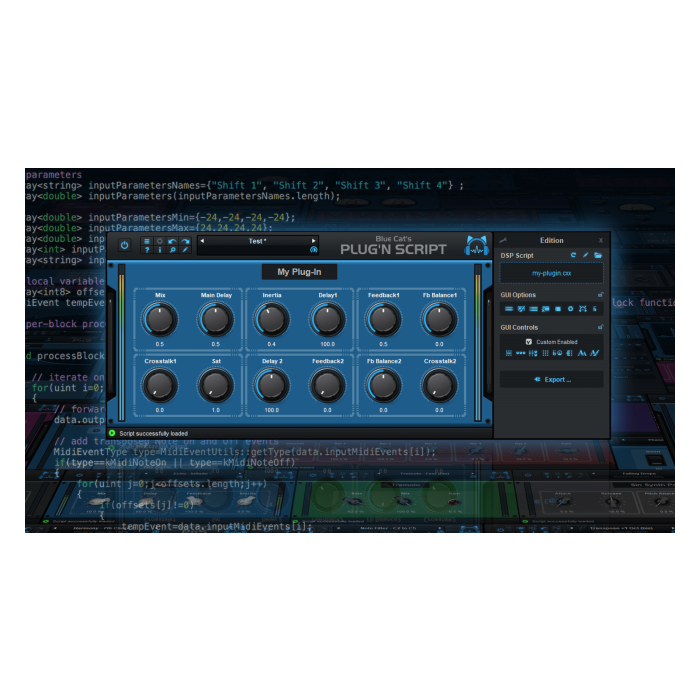Viewport: 700px width, 700px height.
Task: Edit the DSP script with the pencil icon
Action: [585, 255]
